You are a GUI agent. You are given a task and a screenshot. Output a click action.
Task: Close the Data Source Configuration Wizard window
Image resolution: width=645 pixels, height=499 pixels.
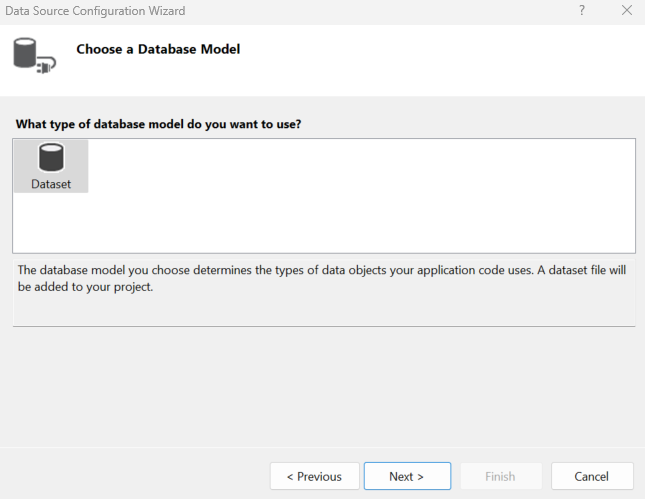pos(627,10)
